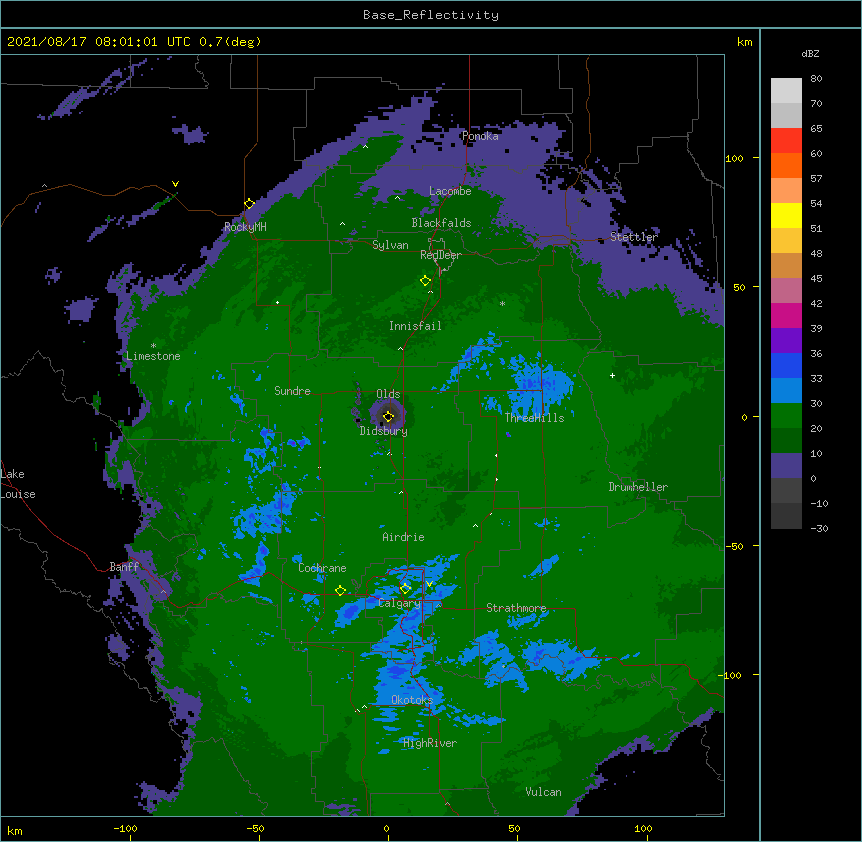Image resolution: width=862 pixels, height=842 pixels.
Task: Click the yellow diamond marker above Calgary label
Action: (405, 589)
